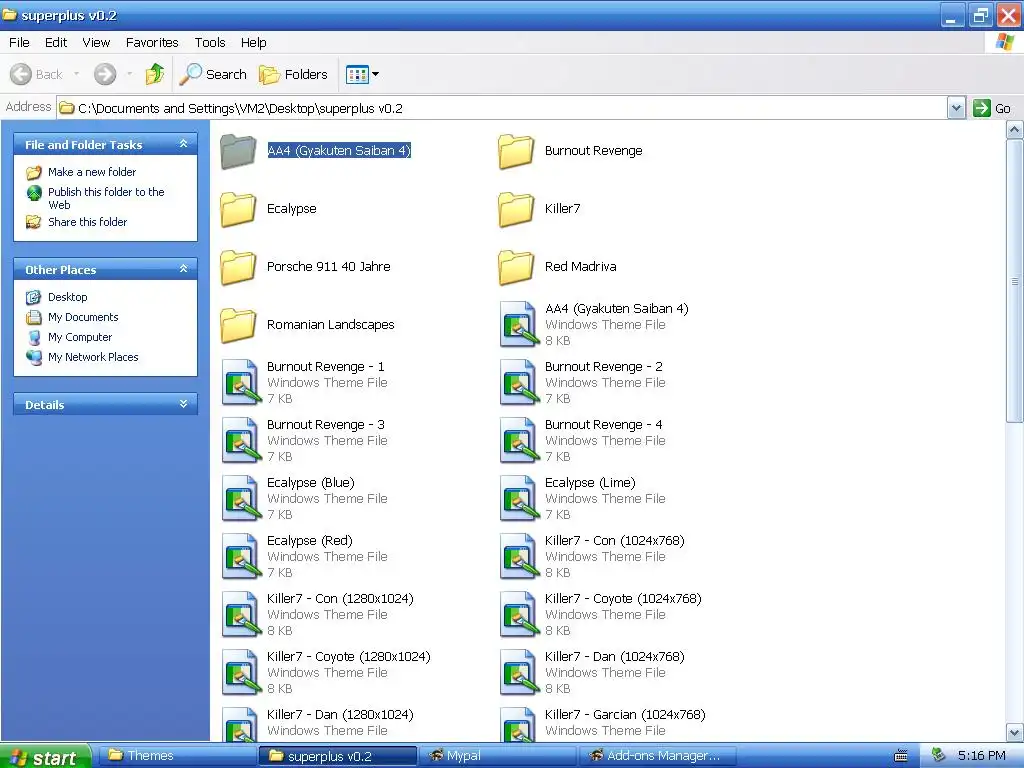Select Burnout Revenge - 4 theme file icon

pos(519,440)
